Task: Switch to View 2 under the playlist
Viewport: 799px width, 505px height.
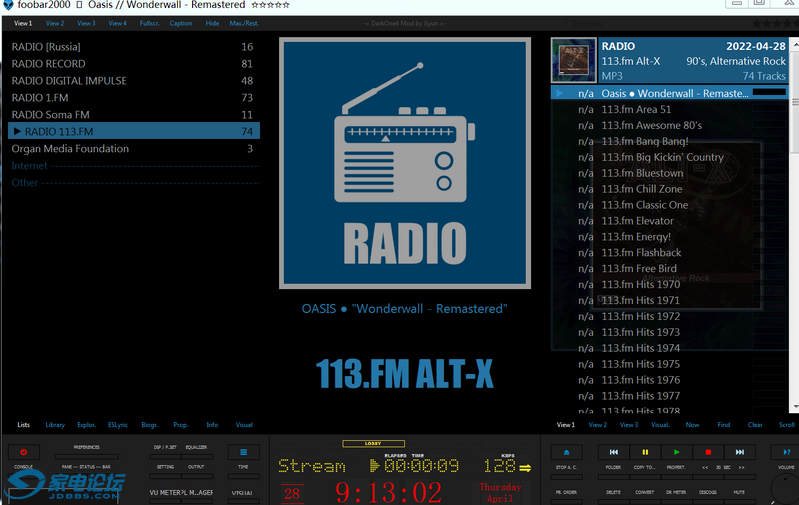Action: 598,424
